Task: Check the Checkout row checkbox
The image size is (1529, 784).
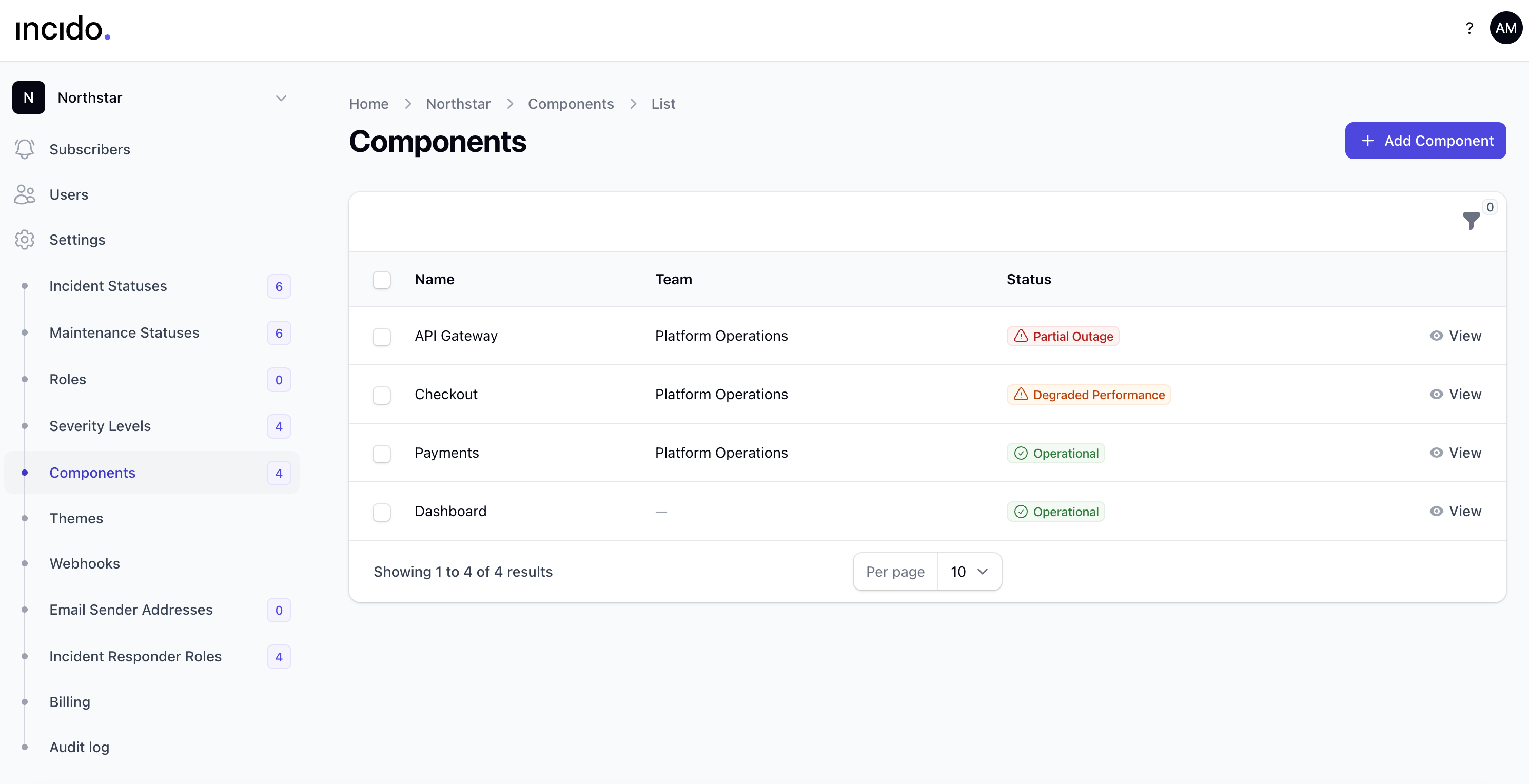Action: [382, 395]
